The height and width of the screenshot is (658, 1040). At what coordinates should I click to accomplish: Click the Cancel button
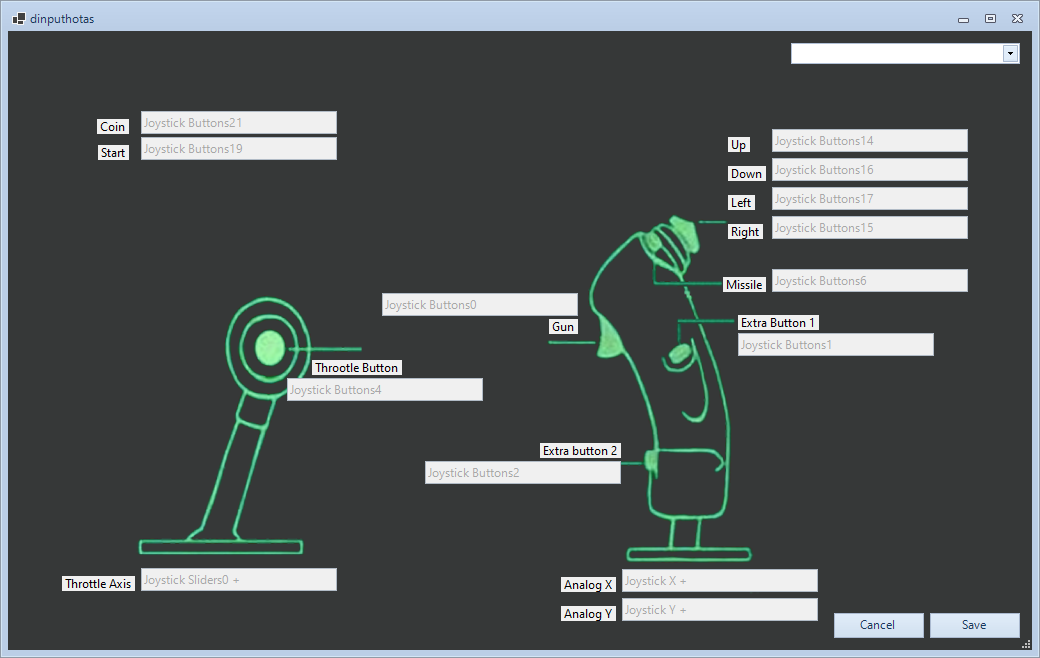pyautogui.click(x=878, y=625)
